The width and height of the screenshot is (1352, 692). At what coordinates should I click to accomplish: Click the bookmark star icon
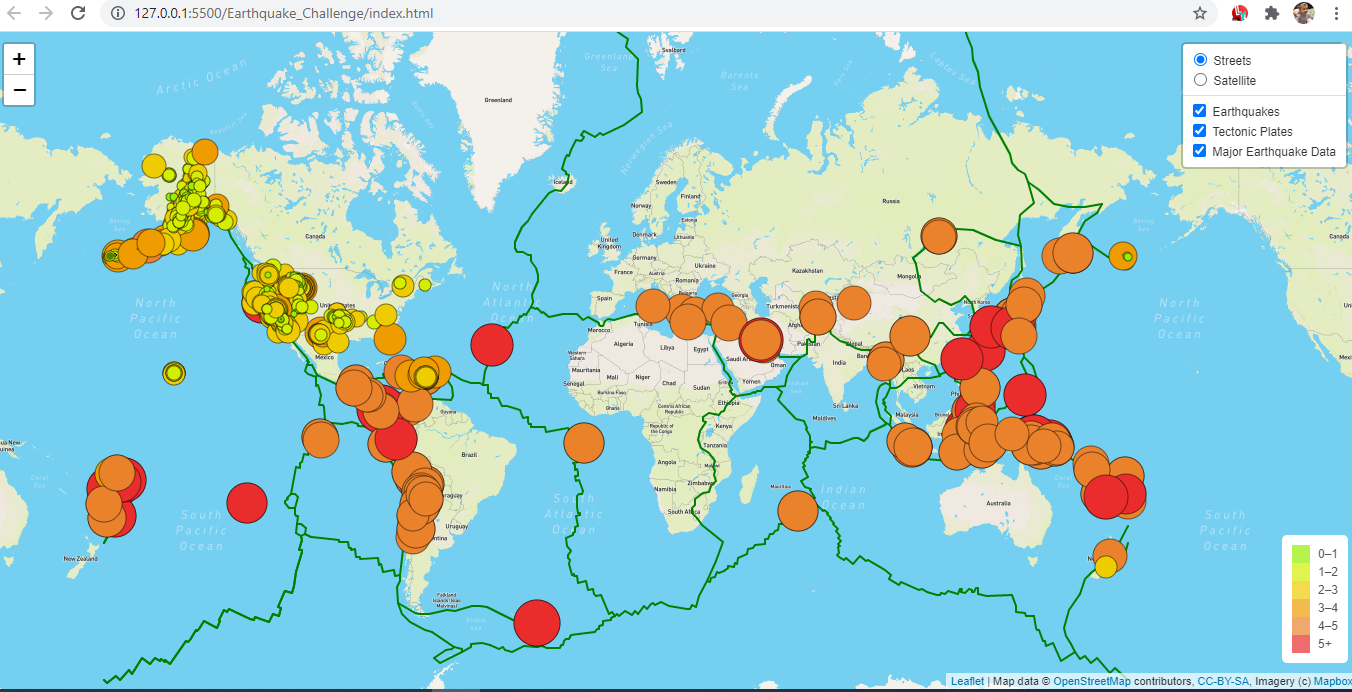1198,14
